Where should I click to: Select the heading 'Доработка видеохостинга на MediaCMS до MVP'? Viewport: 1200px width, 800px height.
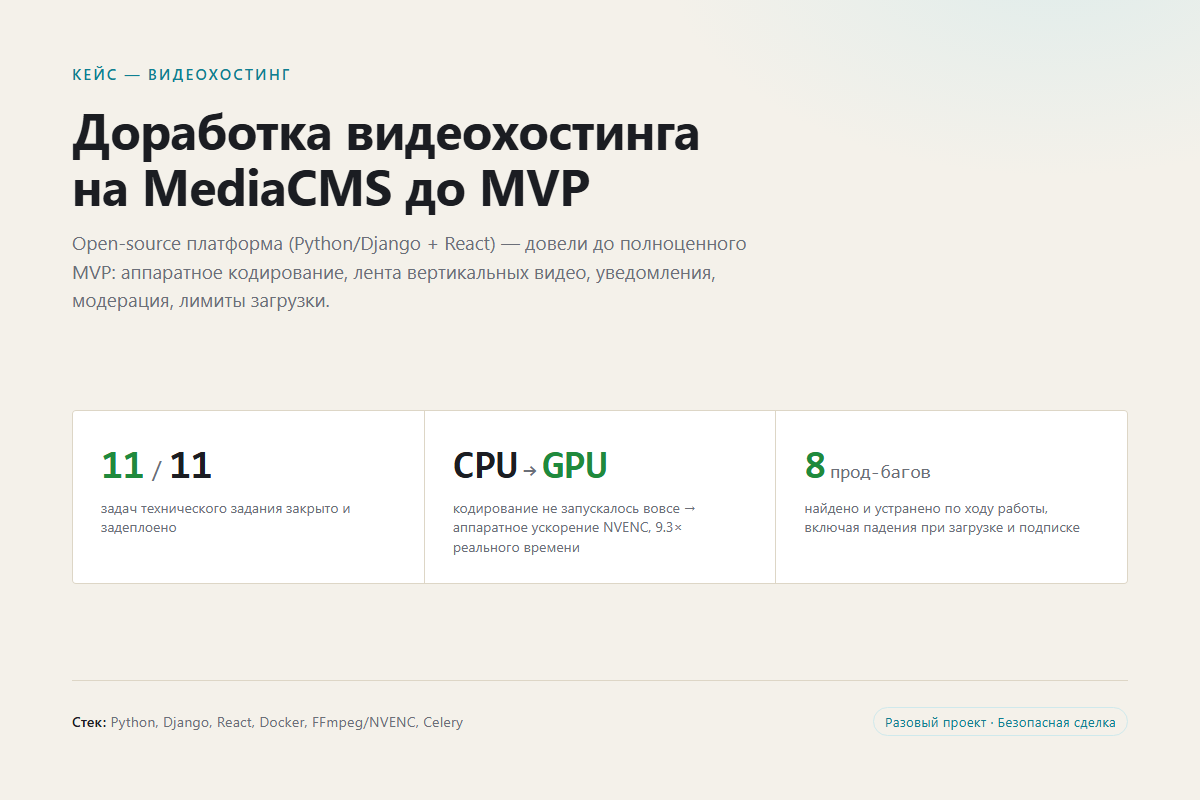pos(386,161)
